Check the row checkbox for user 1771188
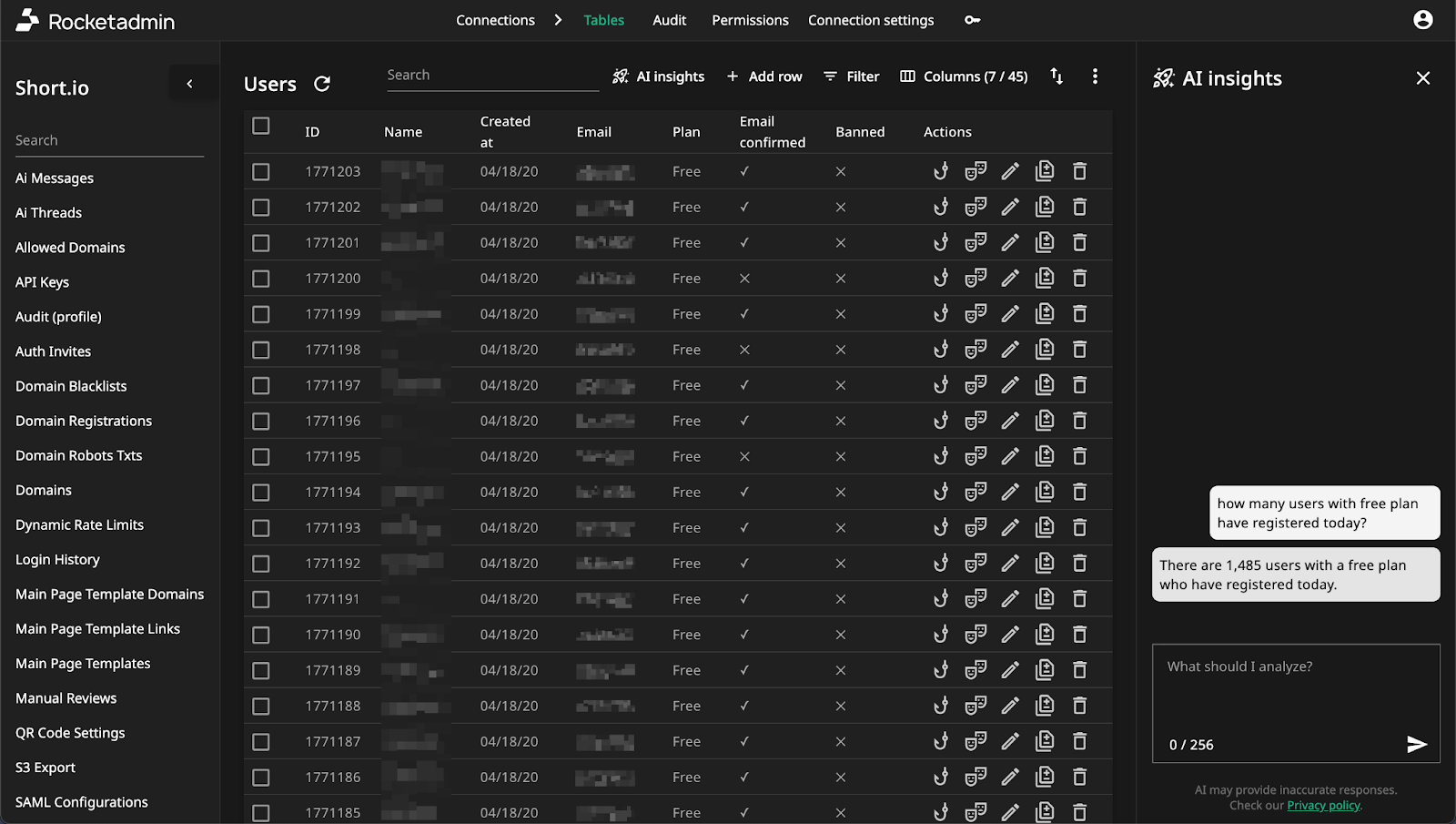The image size is (1456, 824). click(261, 705)
